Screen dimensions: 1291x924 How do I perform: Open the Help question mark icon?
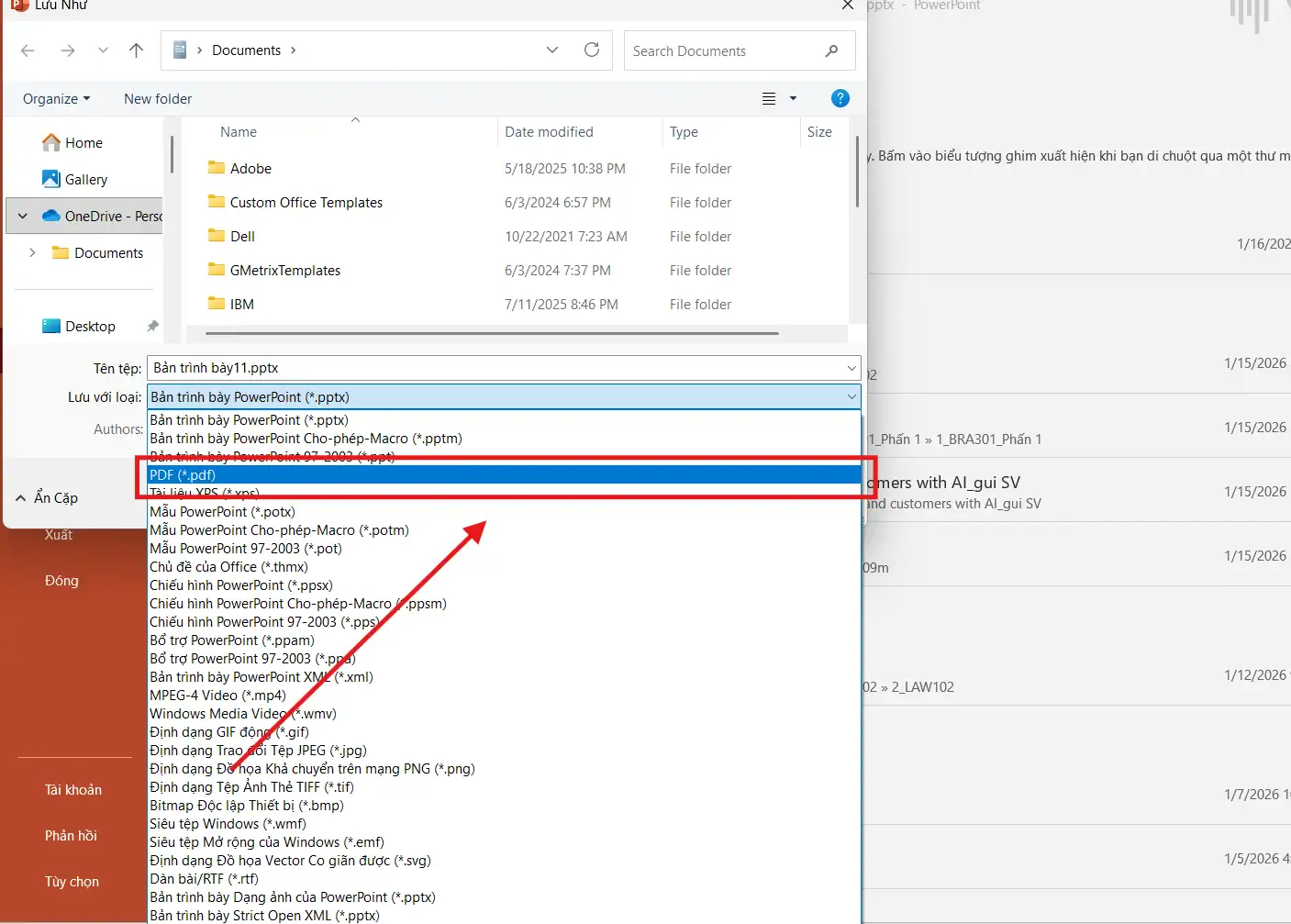(x=840, y=98)
